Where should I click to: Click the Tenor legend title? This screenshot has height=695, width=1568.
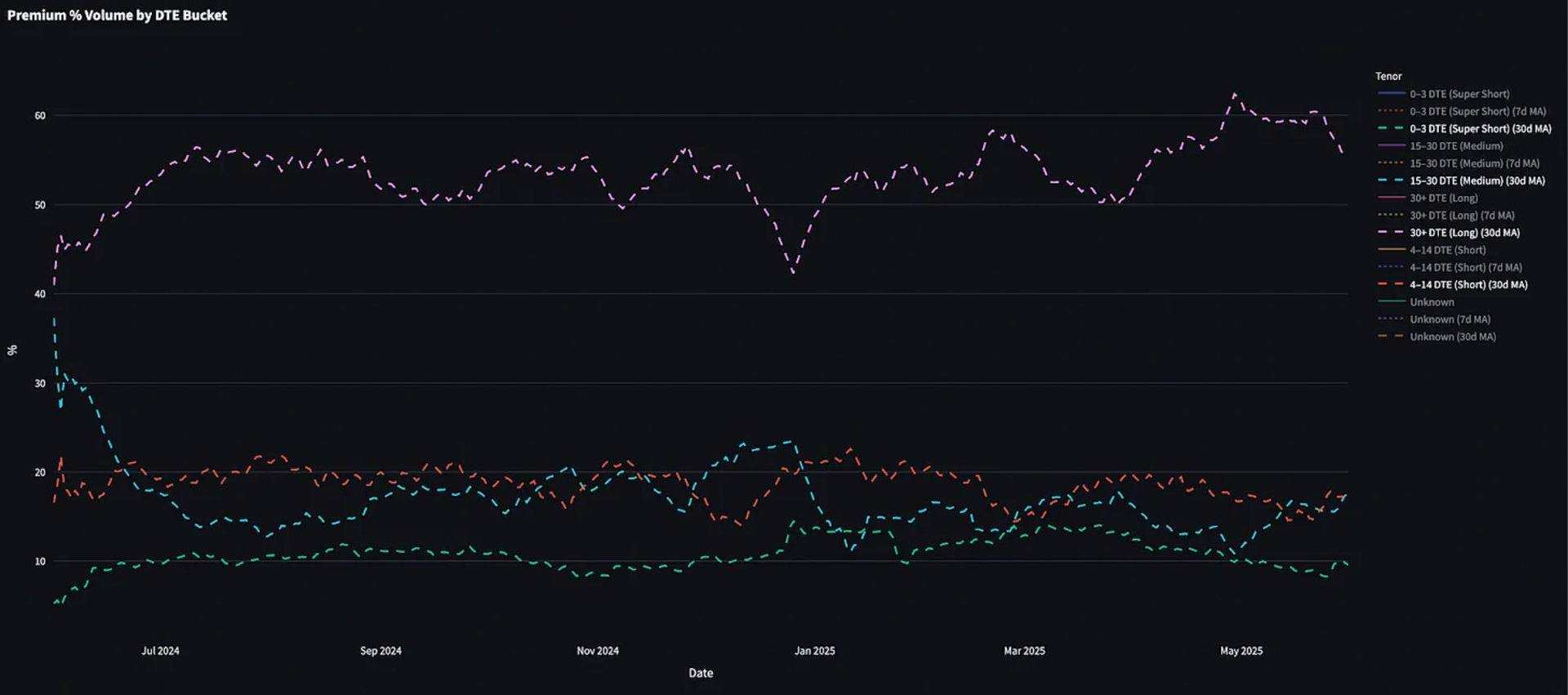[1388, 76]
